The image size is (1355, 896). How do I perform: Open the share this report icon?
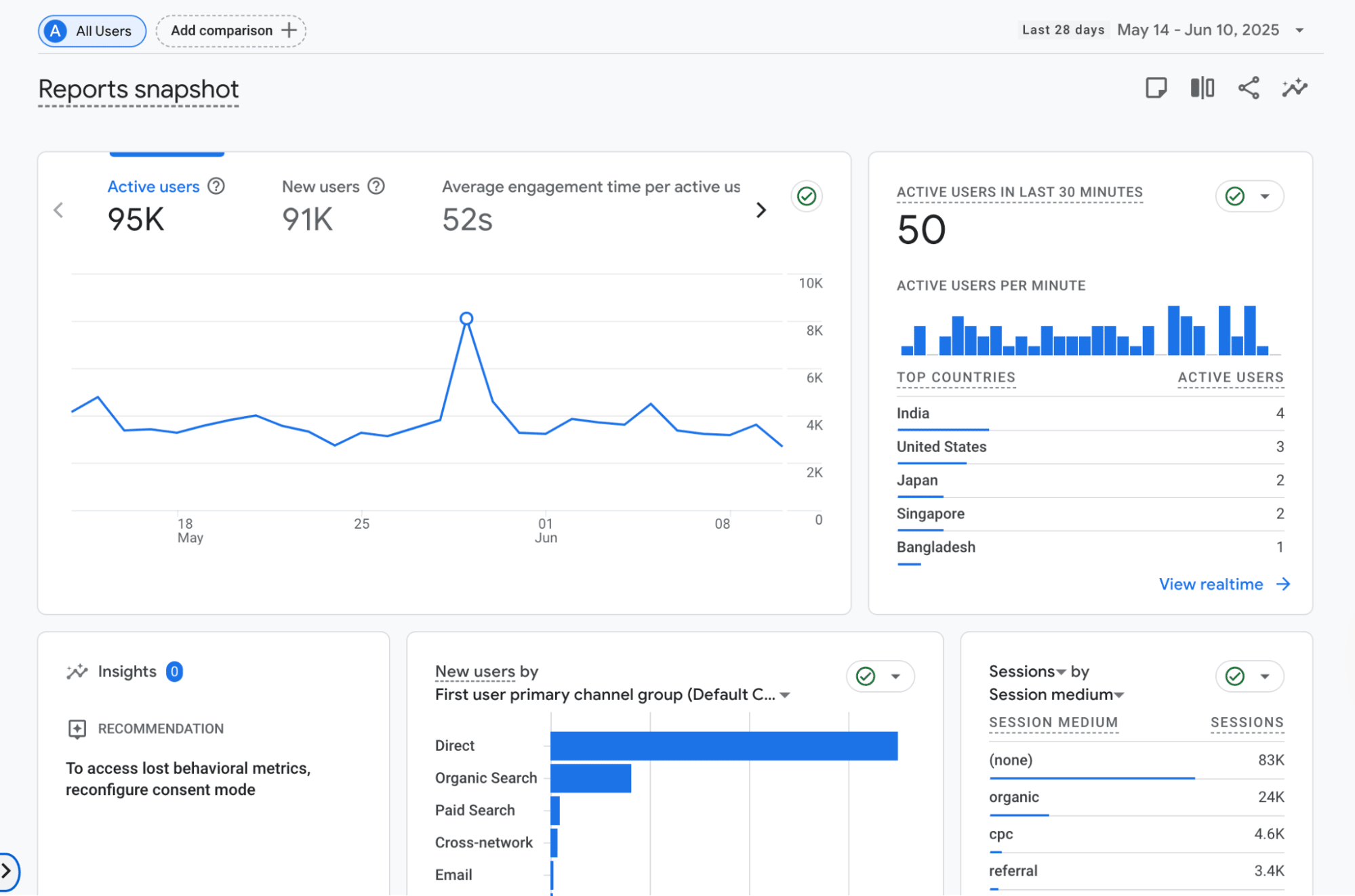(1249, 88)
